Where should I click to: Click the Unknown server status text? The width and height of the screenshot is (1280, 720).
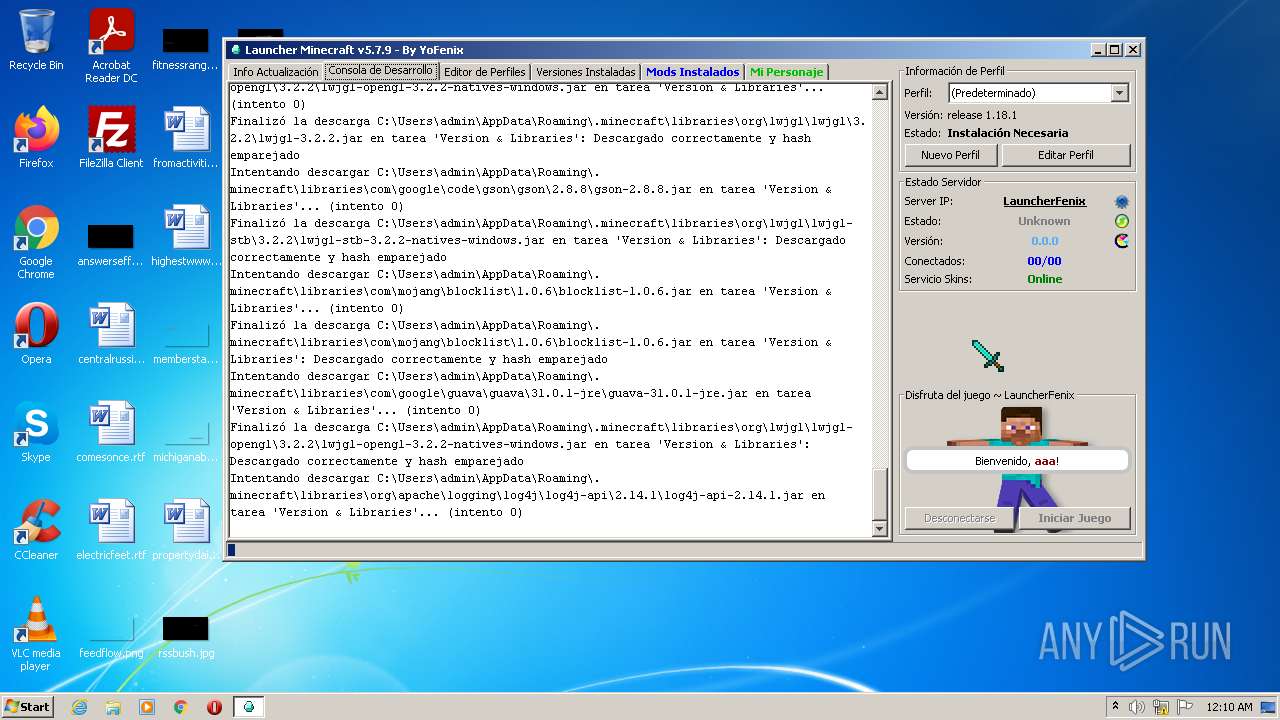point(1044,221)
